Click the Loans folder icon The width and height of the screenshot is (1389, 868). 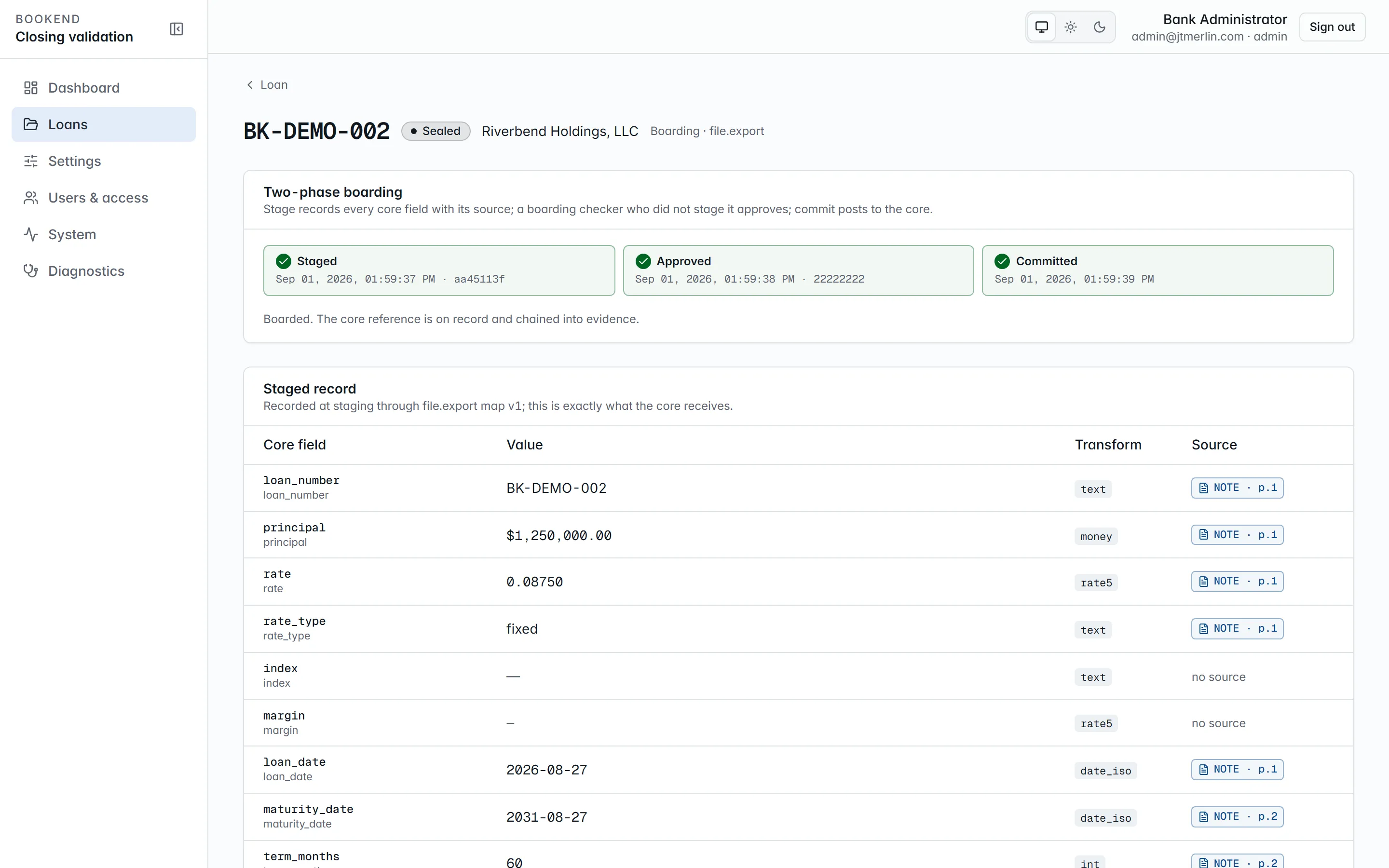point(30,124)
